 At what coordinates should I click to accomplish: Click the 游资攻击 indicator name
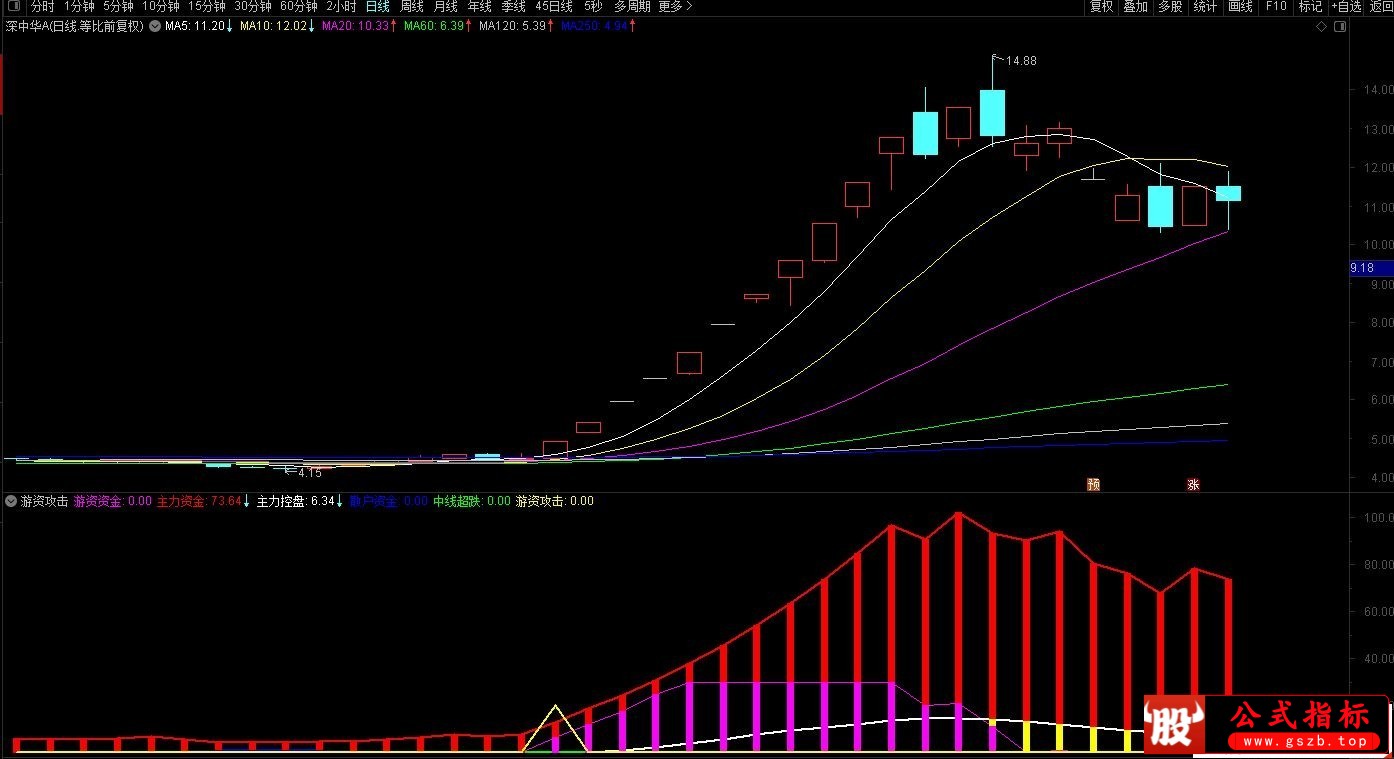coord(44,501)
